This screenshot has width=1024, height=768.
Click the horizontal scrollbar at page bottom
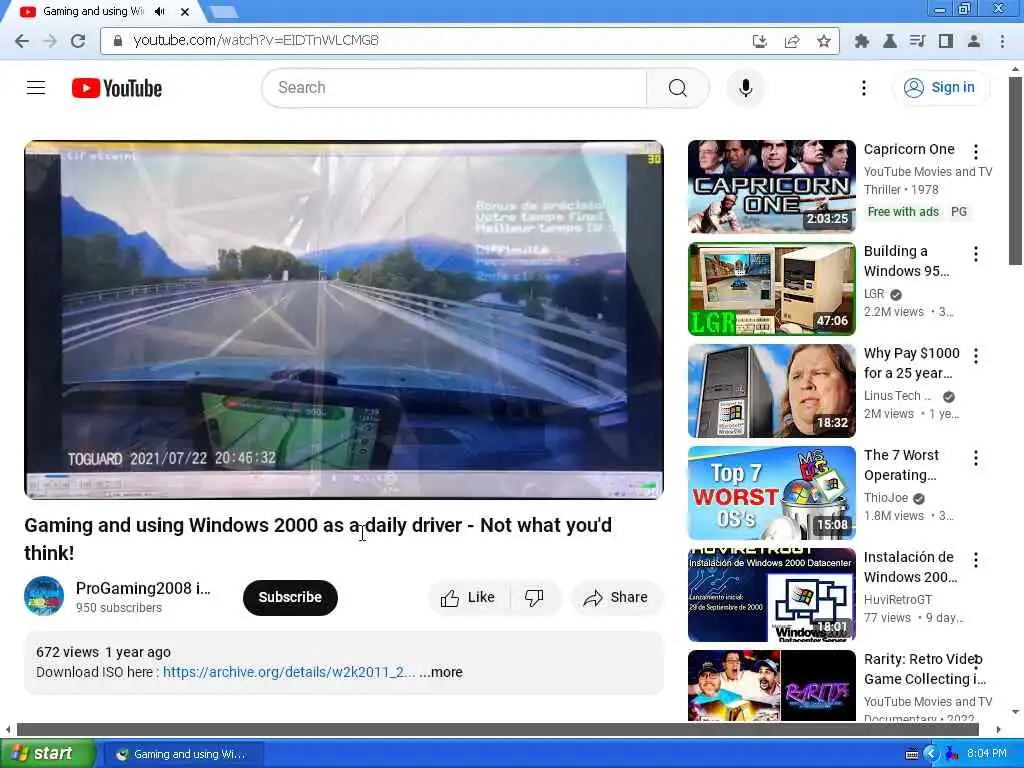tap(498, 729)
